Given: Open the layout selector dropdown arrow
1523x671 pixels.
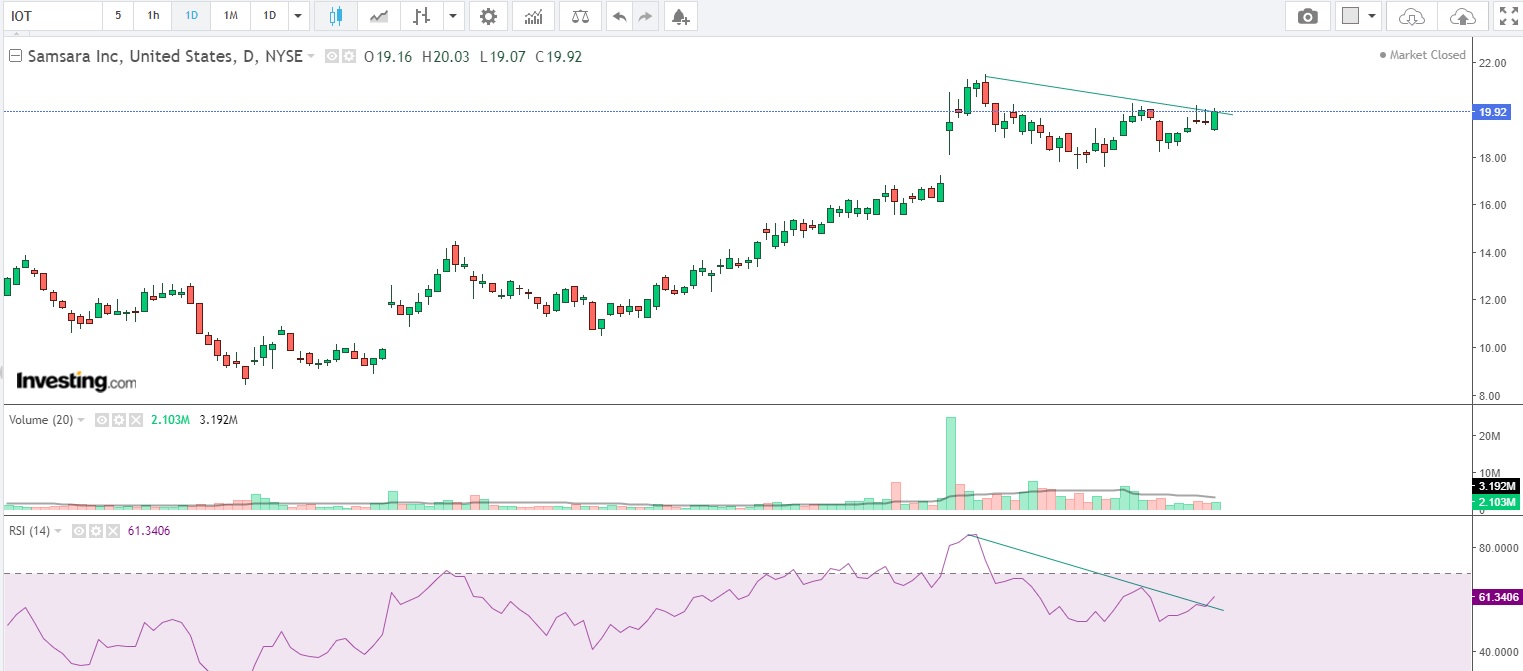Looking at the screenshot, I should 1373,16.
